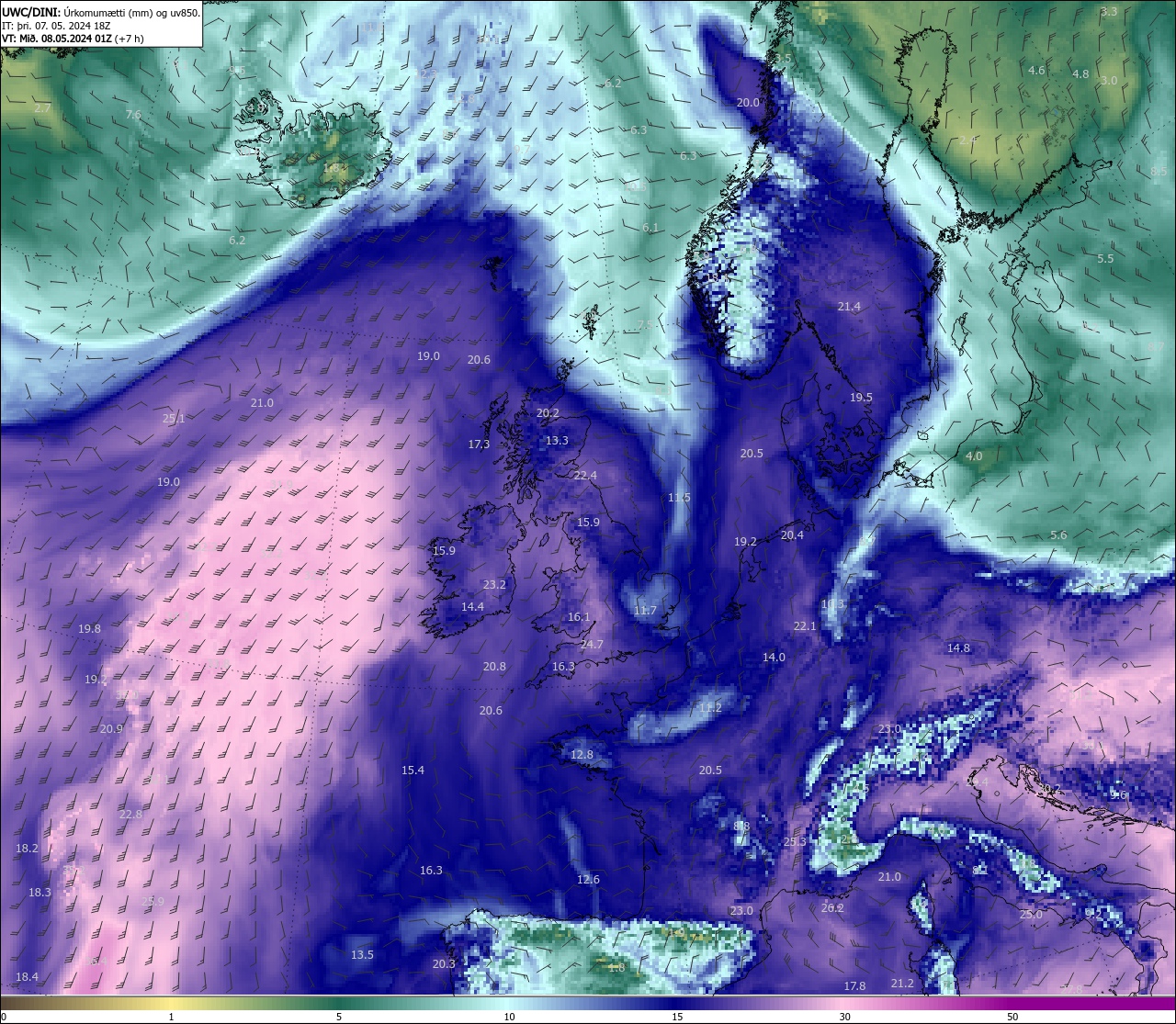Click the 5.6 value label
Screen dimensions: 1176x1024
(1058, 535)
